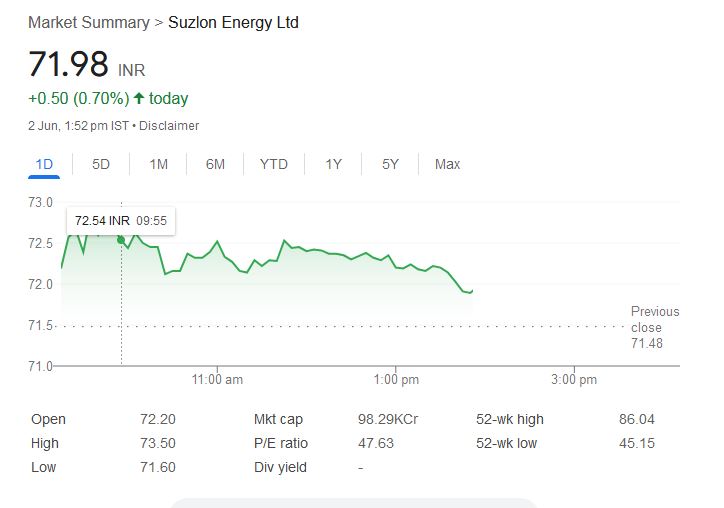
Task: Click the 52-wk high value 86.04
Action: pyautogui.click(x=637, y=419)
